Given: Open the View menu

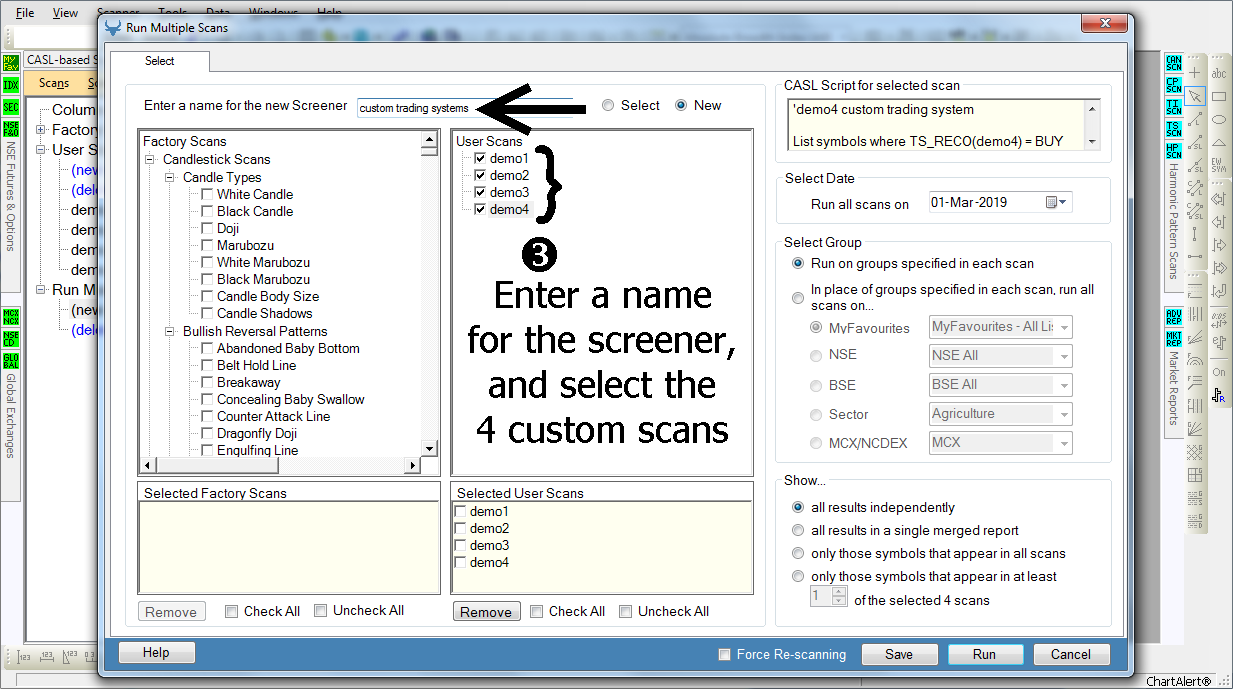Looking at the screenshot, I should point(65,13).
